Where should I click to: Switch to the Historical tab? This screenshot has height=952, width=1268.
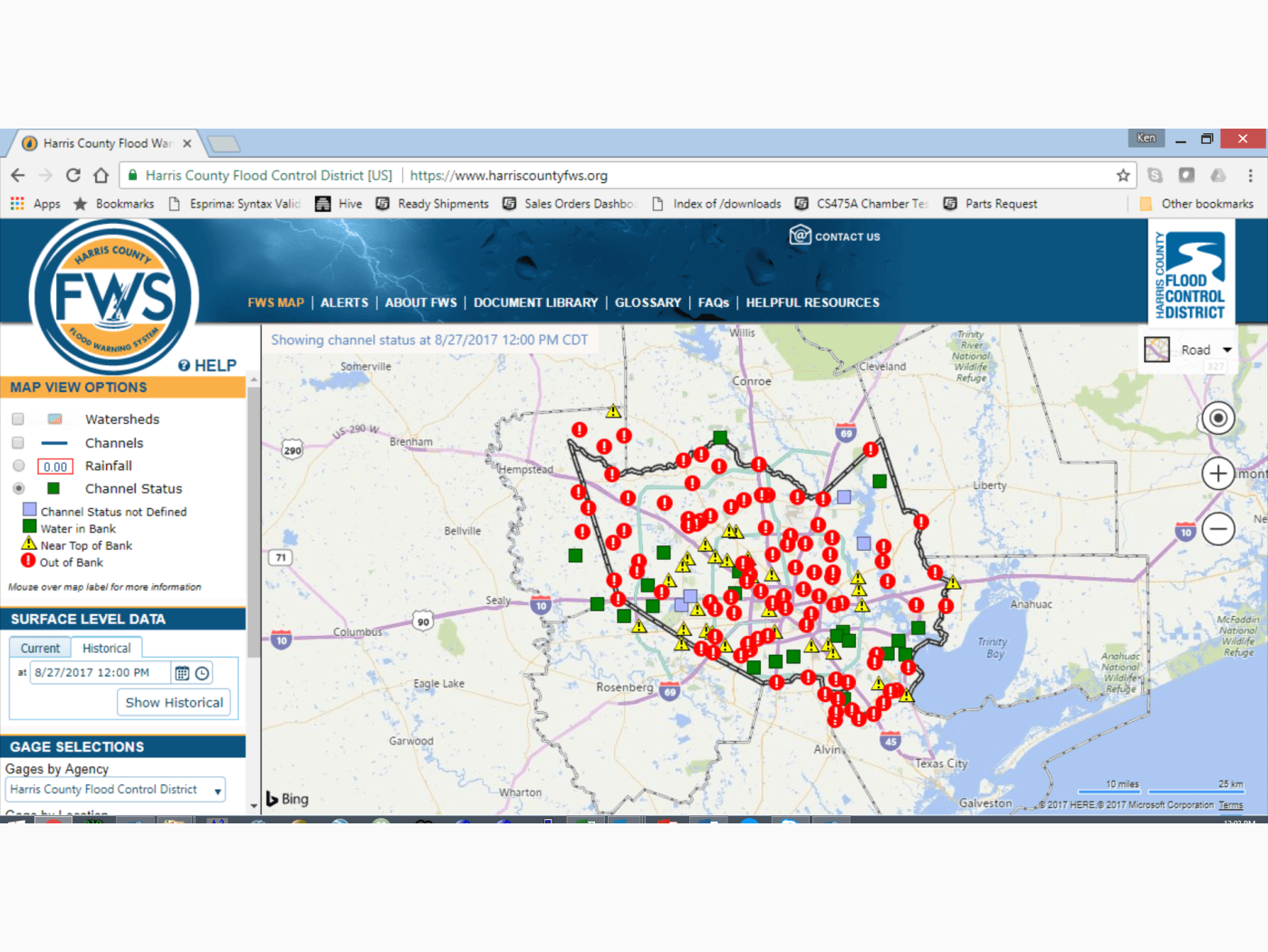click(107, 648)
